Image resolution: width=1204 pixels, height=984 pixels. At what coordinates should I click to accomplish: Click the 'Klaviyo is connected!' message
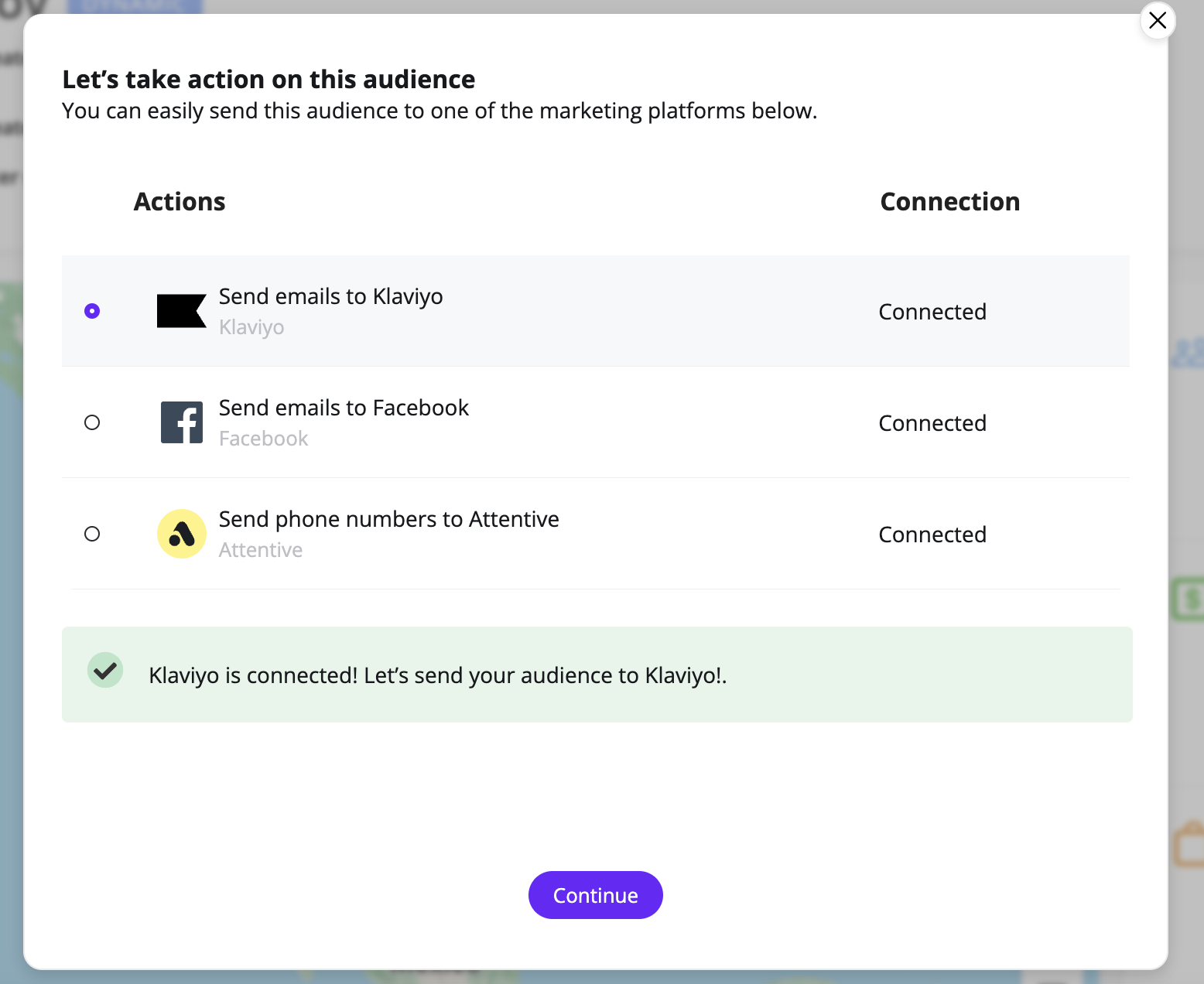pyautogui.click(x=438, y=675)
